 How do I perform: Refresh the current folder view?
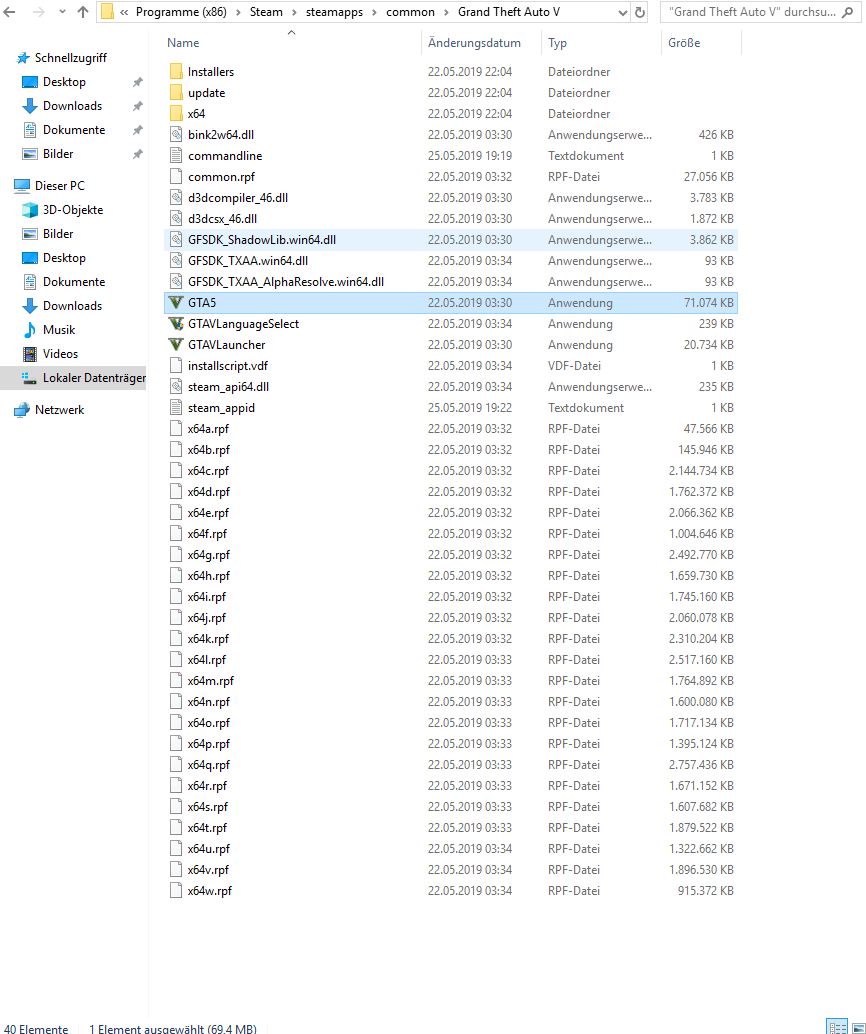(x=640, y=12)
